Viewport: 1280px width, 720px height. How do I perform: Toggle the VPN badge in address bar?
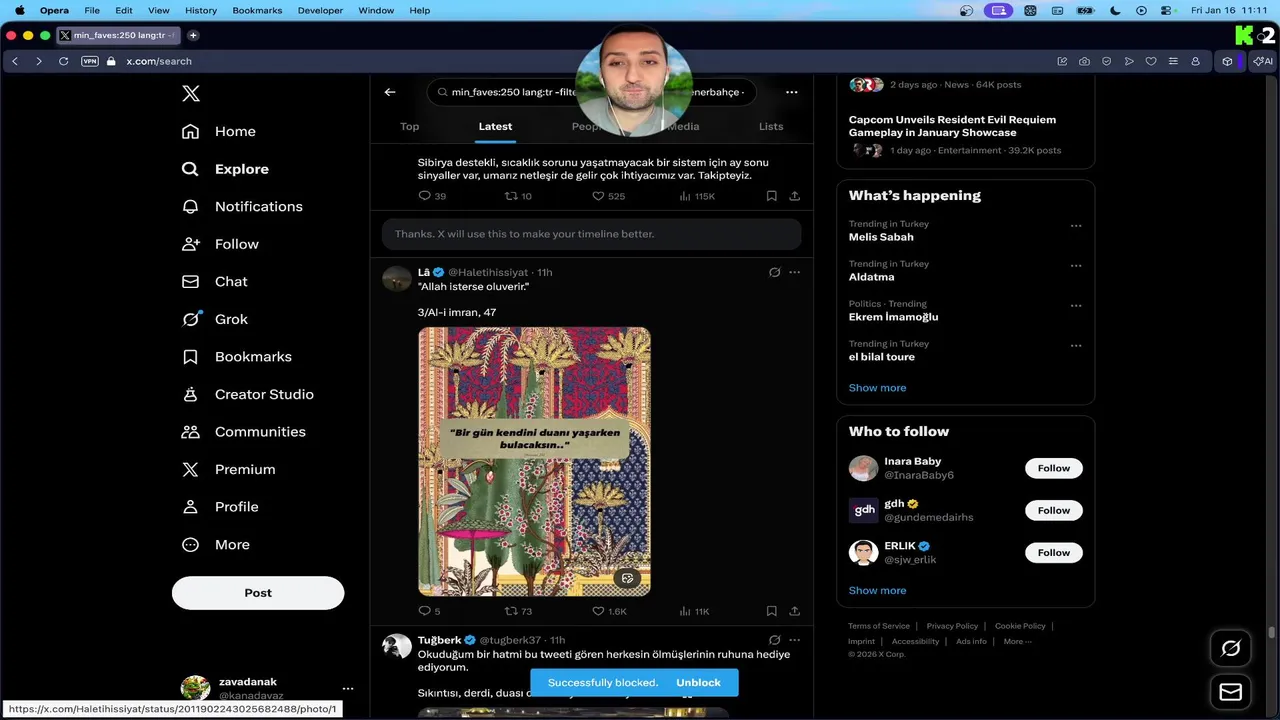point(90,61)
